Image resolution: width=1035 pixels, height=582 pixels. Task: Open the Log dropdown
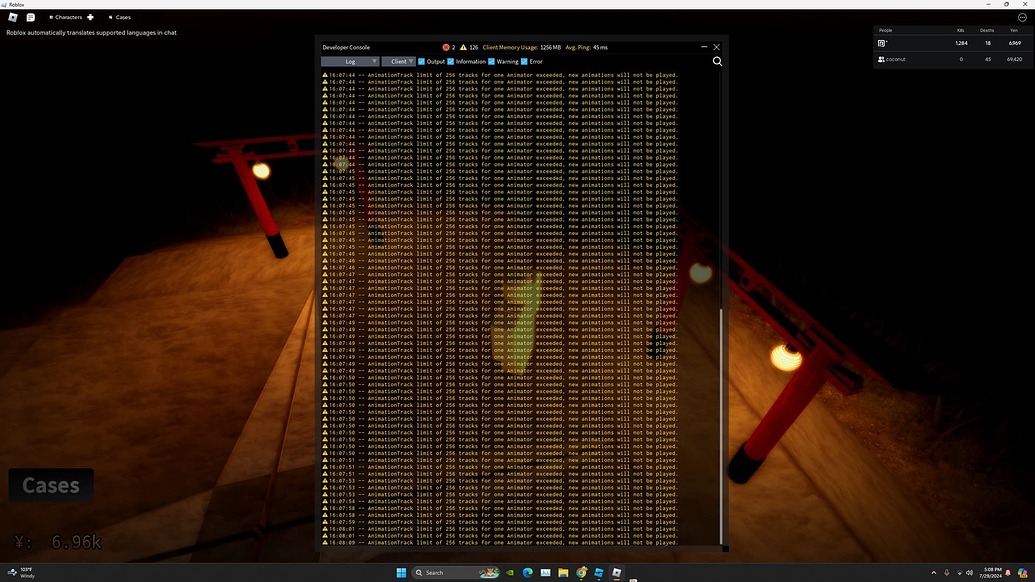(x=350, y=61)
